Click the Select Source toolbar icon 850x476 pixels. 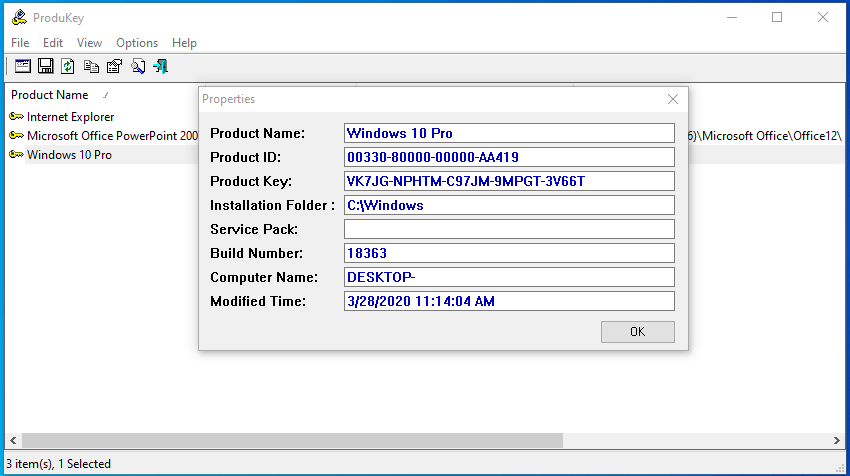pyautogui.click(x=23, y=66)
